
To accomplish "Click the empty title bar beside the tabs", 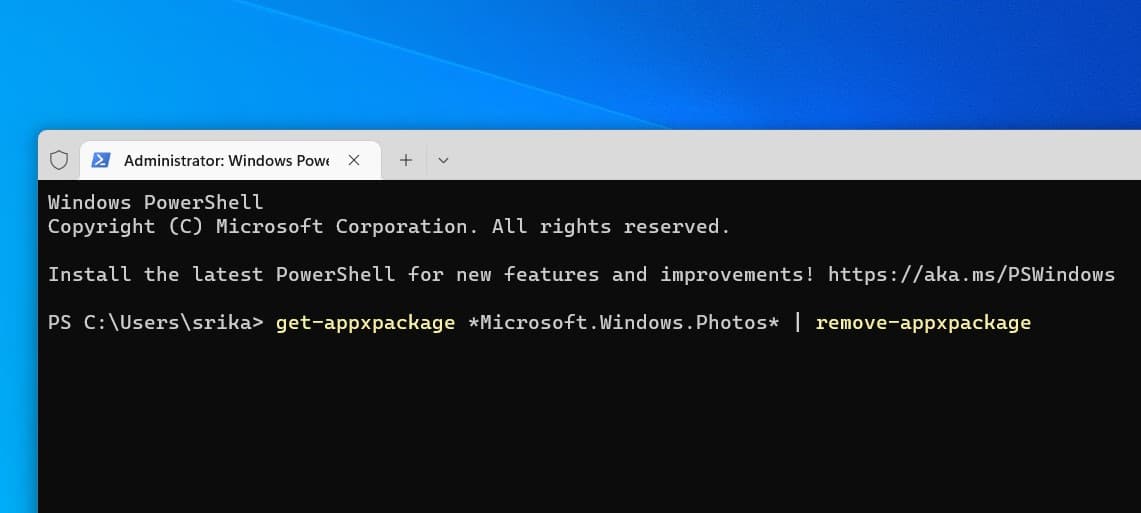I will pyautogui.click(x=780, y=157).
